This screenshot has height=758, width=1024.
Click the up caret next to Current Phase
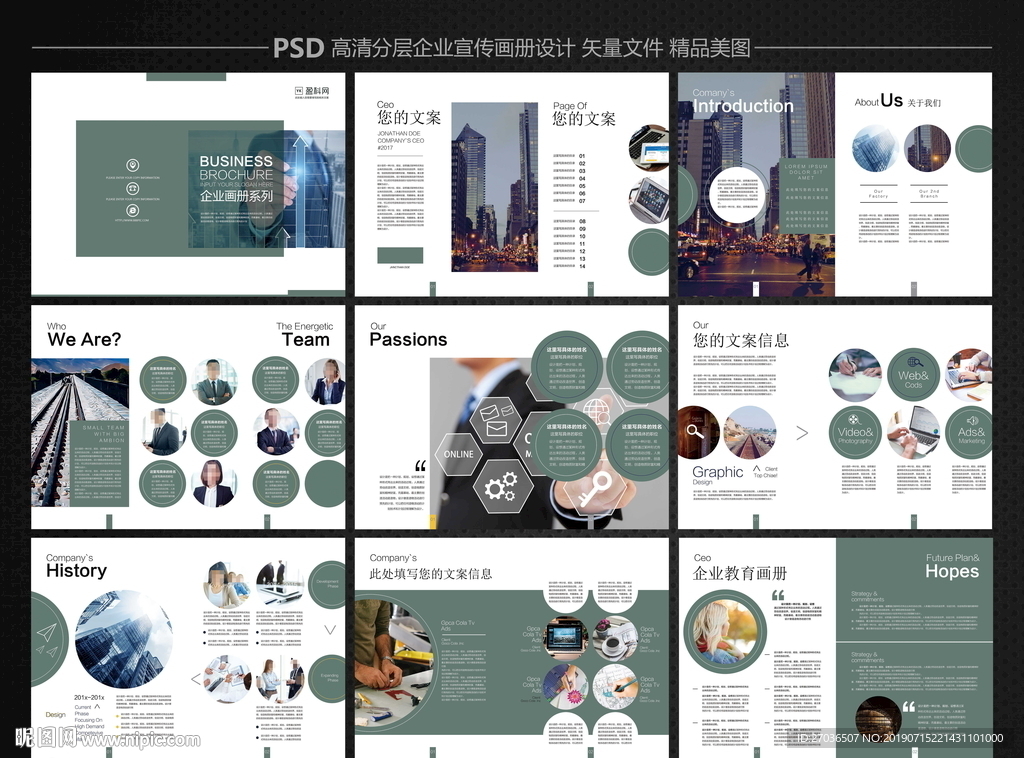click(97, 706)
